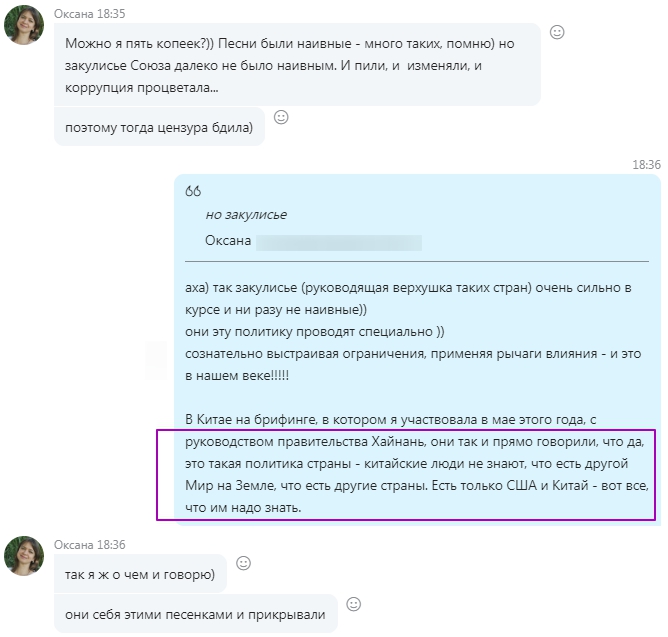Image resolution: width=668 pixels, height=637 pixels.
Task: Click the highlighted text about 'правительства Хайнань'
Action: [406, 474]
